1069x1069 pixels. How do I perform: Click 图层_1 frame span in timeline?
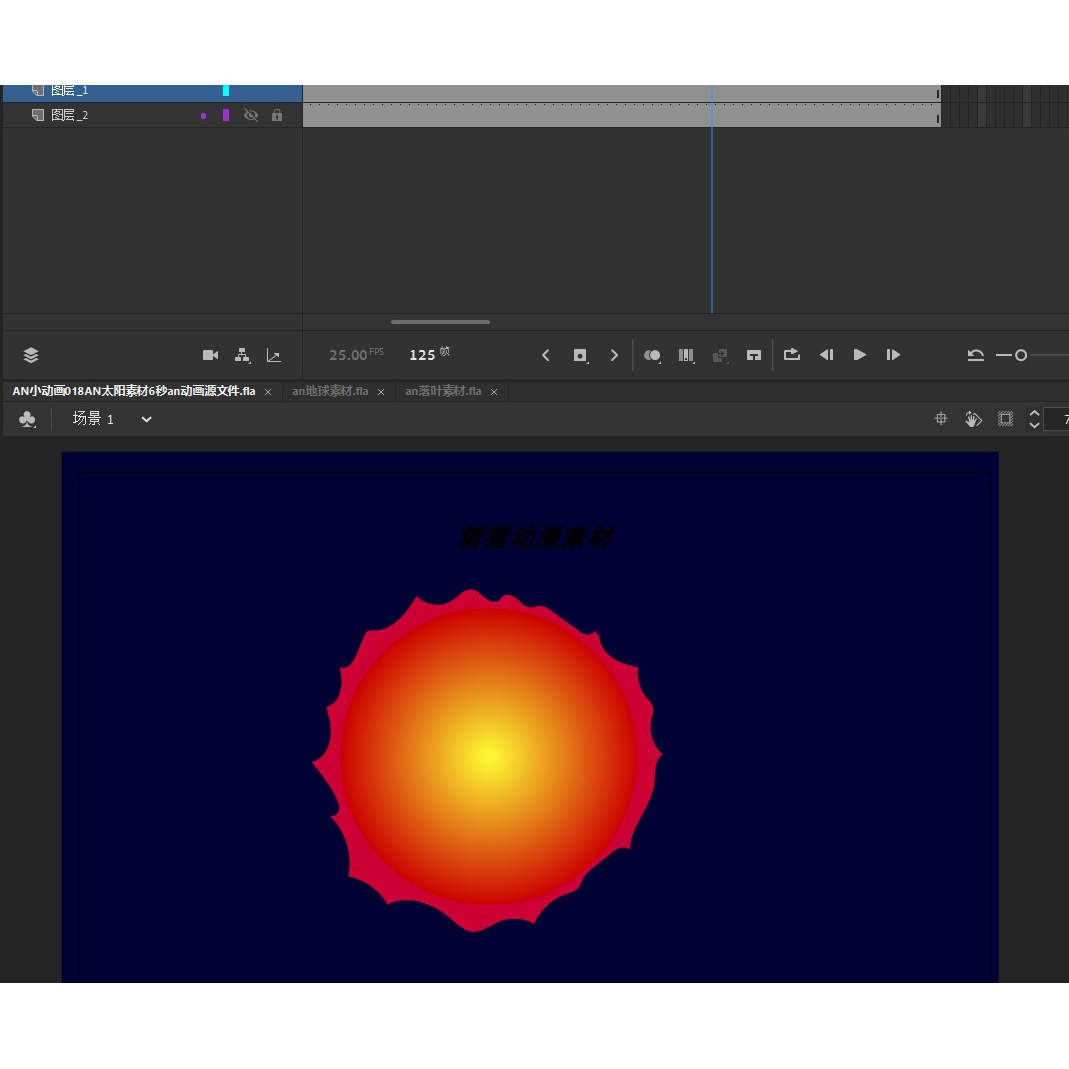click(622, 93)
